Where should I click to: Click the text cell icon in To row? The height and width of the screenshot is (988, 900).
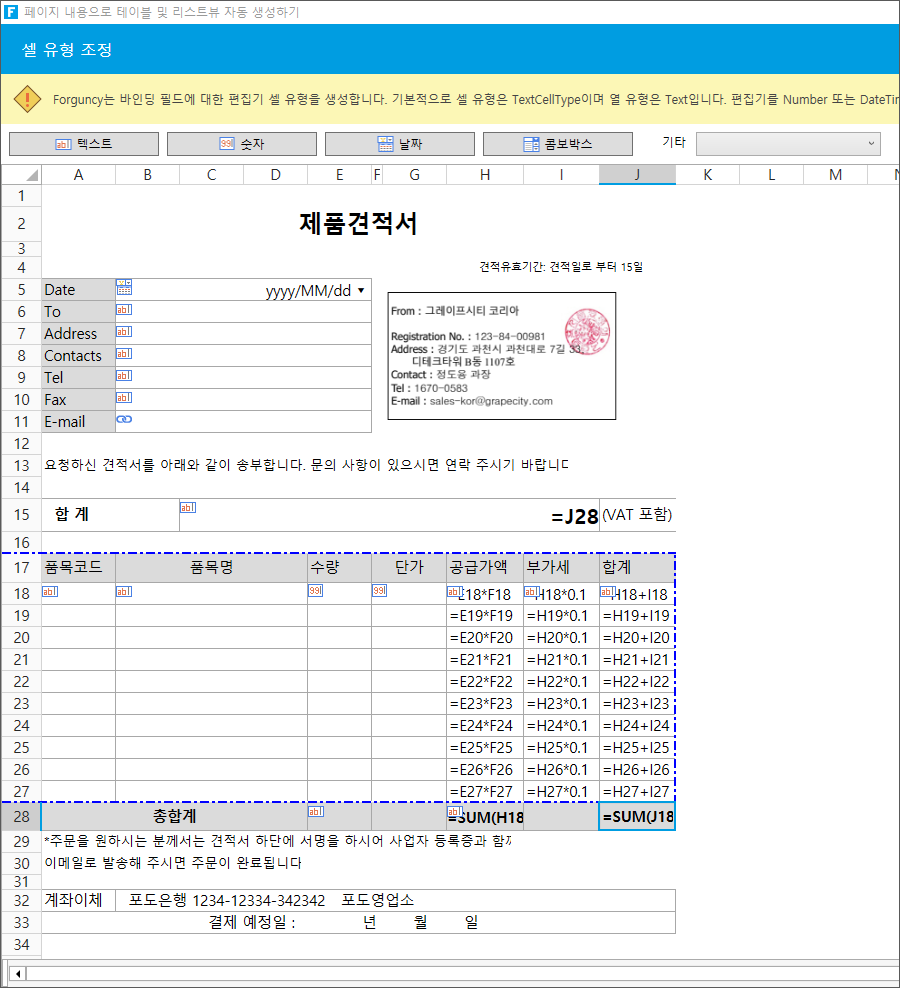point(124,309)
